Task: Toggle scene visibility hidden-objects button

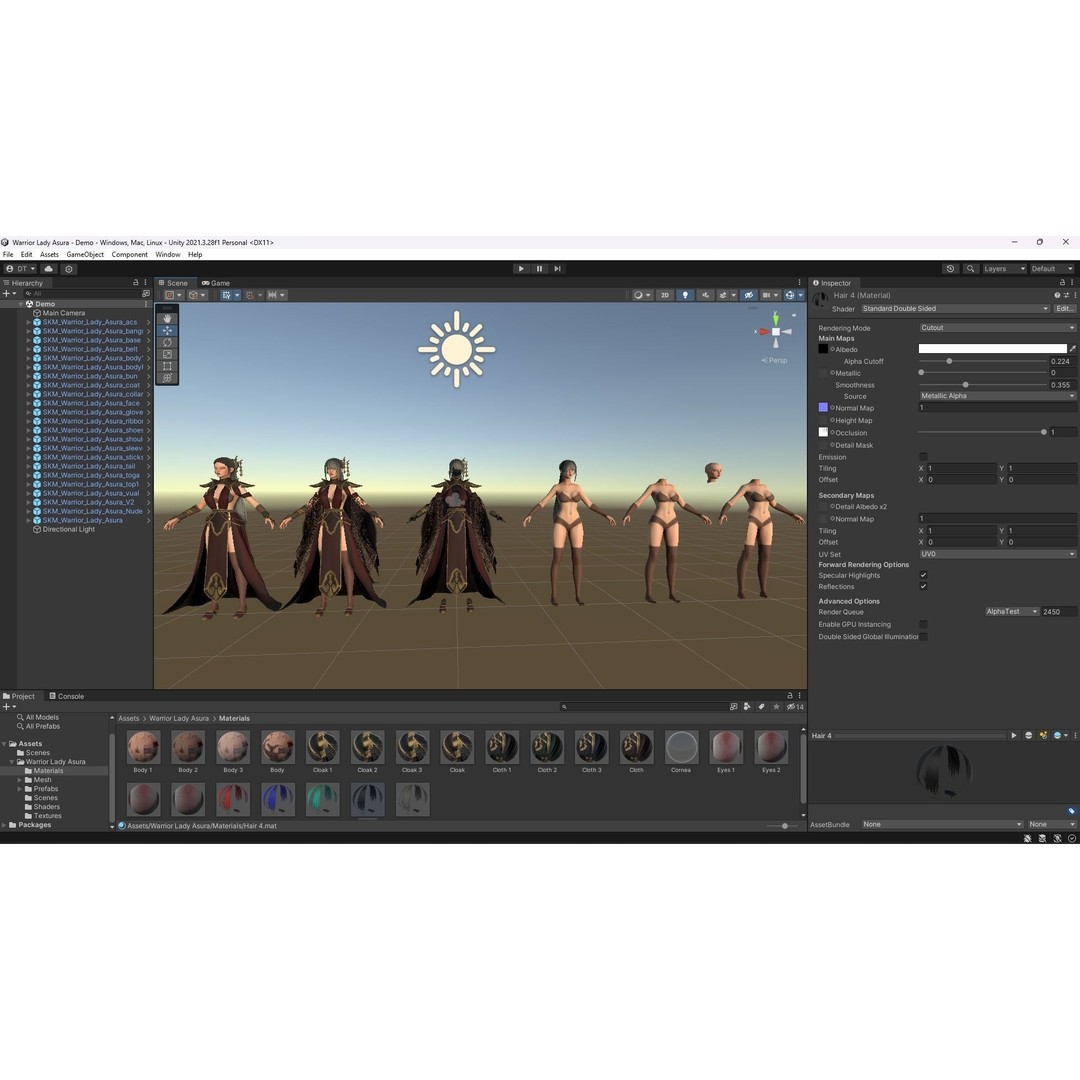Action: 749,295
